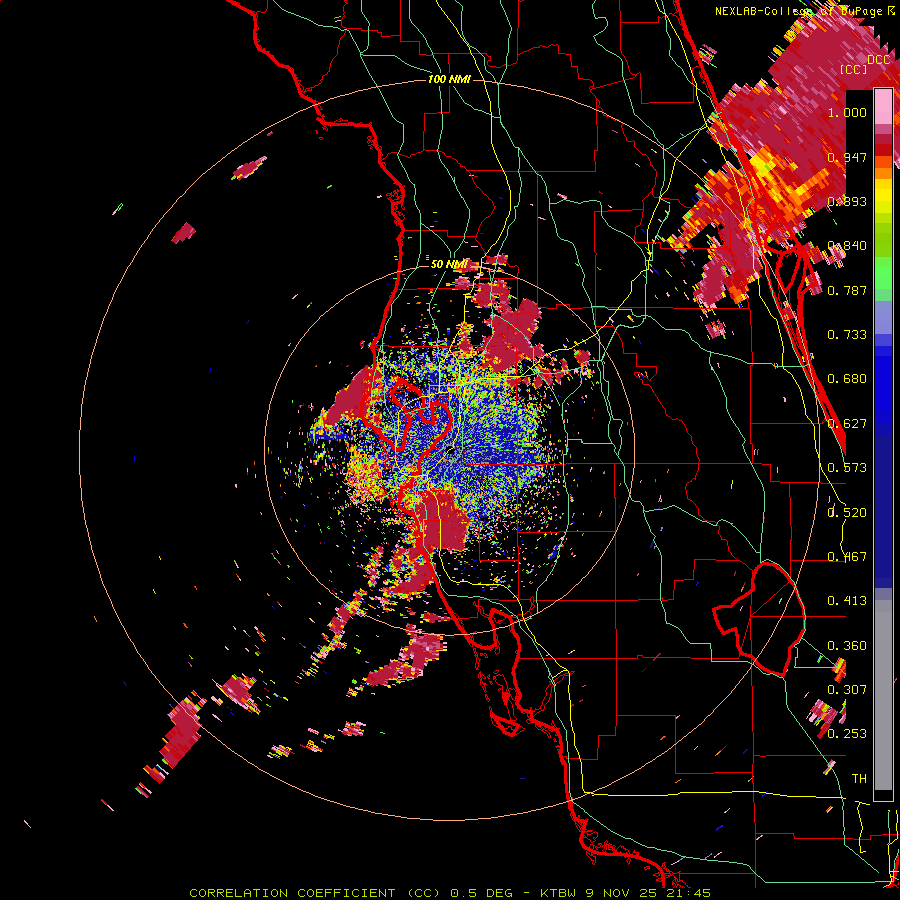The height and width of the screenshot is (900, 900).
Task: Click the 50 NMI range ring label
Action: click(x=449, y=264)
